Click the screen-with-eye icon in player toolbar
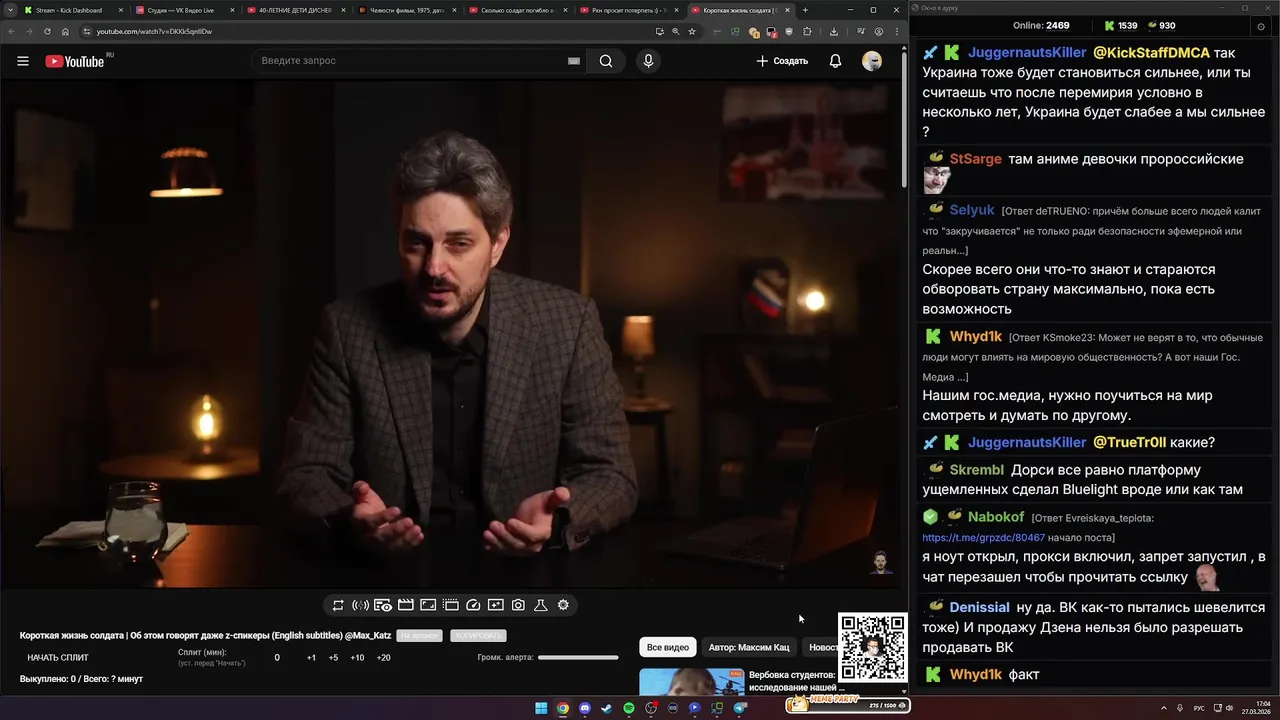Screen dimensions: 1280x720 (x=383, y=605)
